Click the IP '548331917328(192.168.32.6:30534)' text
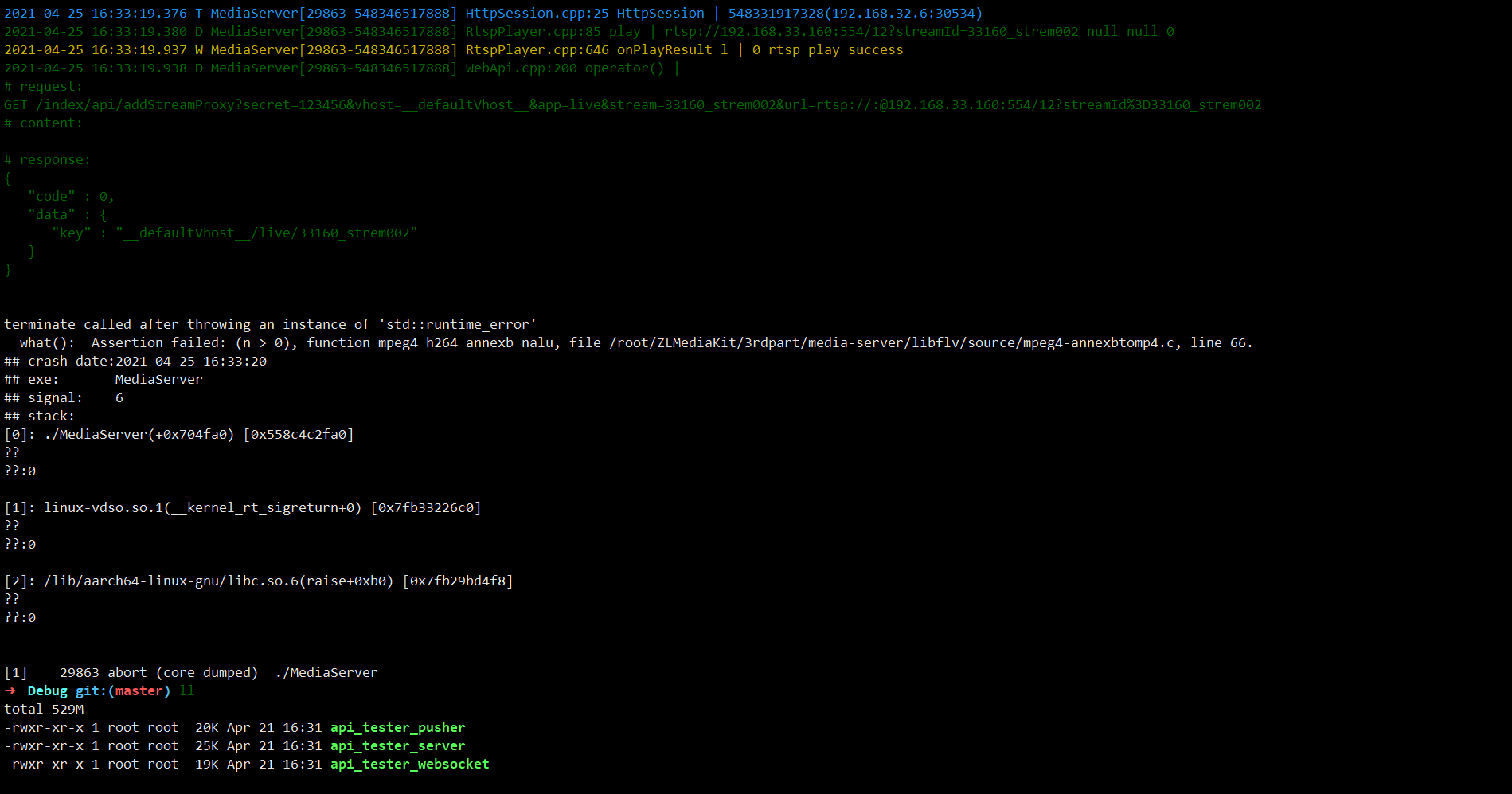Viewport: 1512px width, 794px height. [856, 14]
